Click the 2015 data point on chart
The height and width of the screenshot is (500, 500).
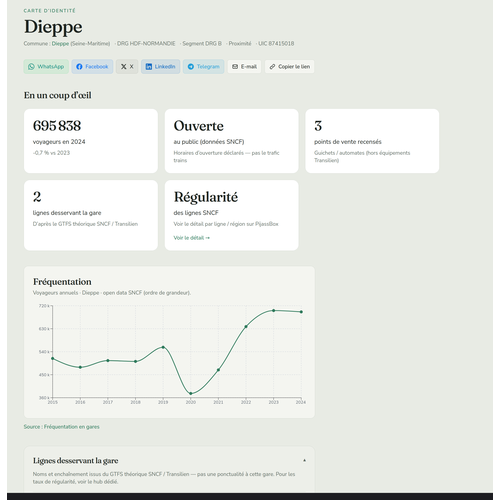[x=53, y=359]
